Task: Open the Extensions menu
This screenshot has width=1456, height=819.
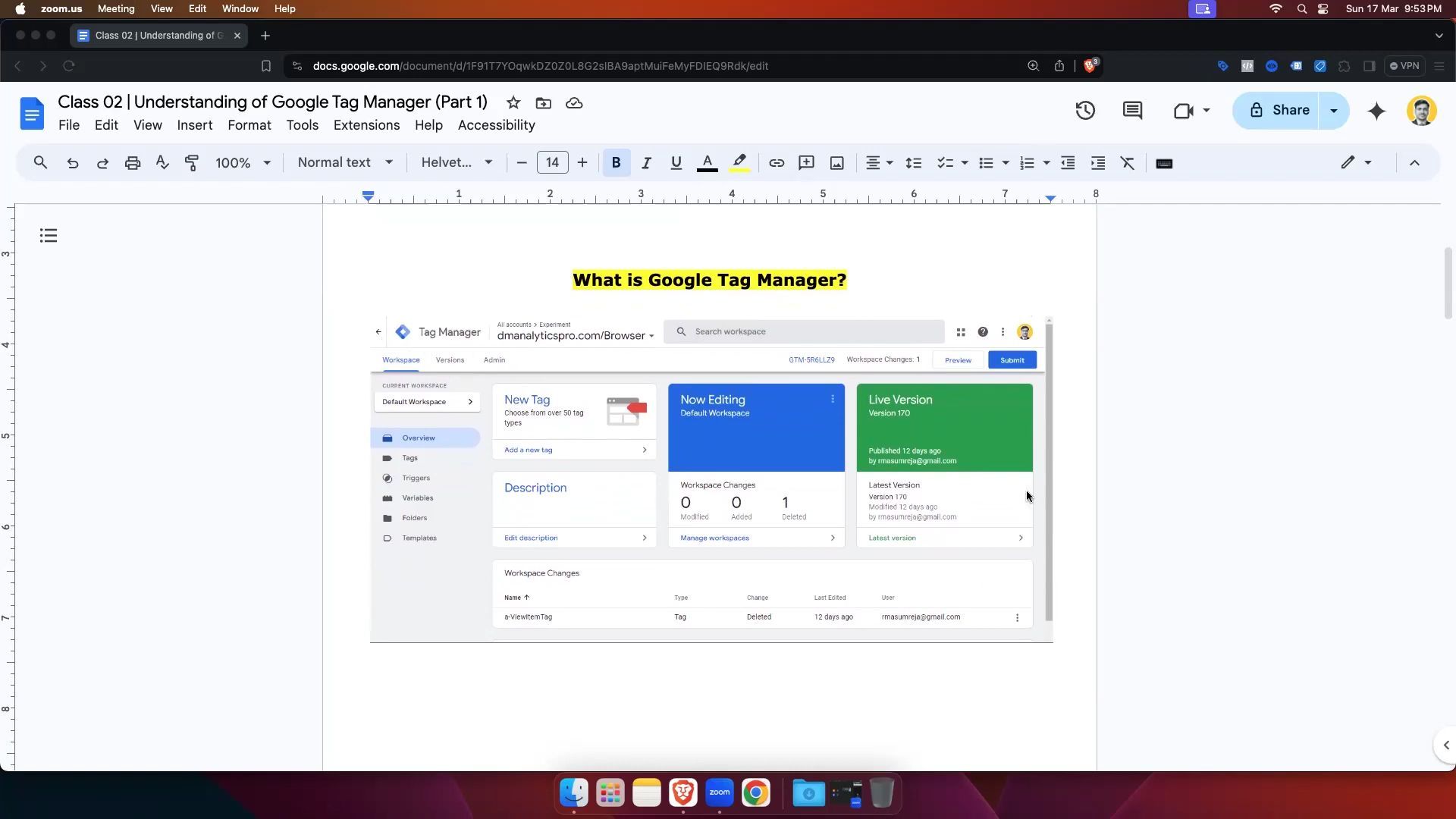Action: click(366, 125)
